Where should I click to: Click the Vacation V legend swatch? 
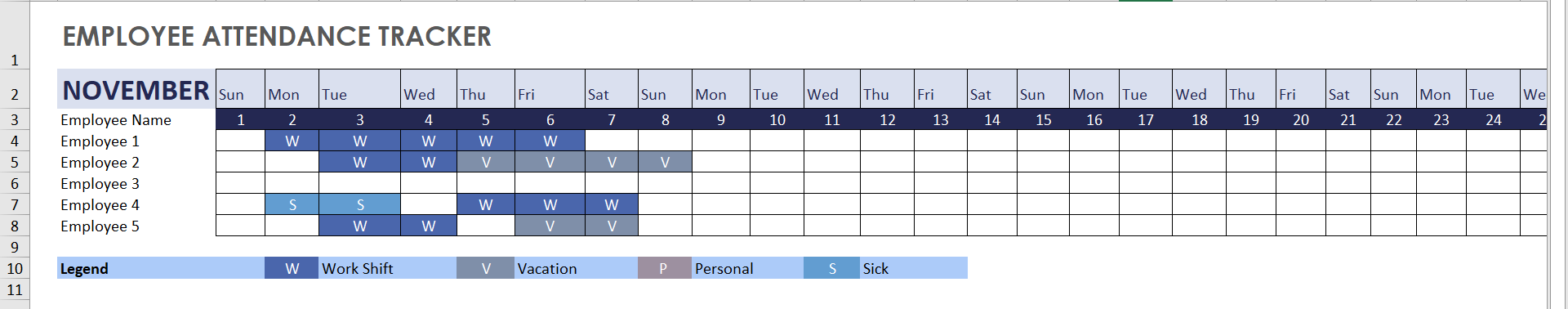(485, 268)
